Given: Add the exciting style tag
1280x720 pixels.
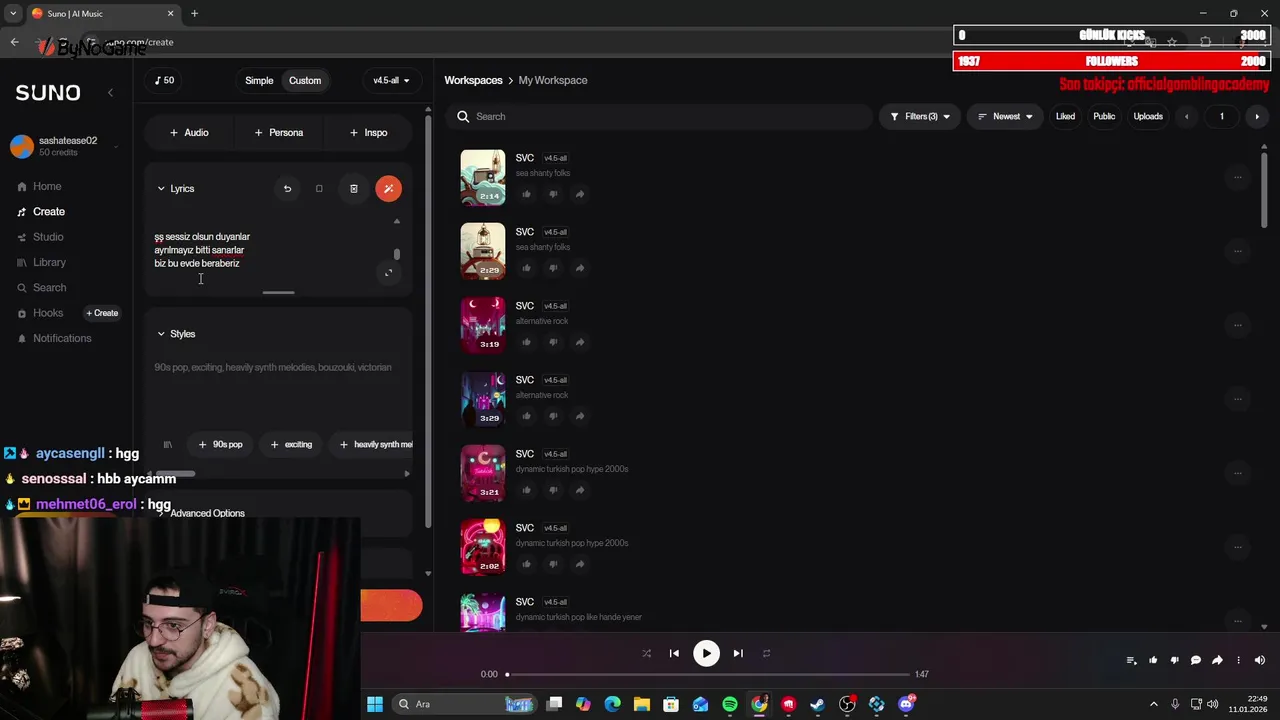Looking at the screenshot, I should point(291,444).
